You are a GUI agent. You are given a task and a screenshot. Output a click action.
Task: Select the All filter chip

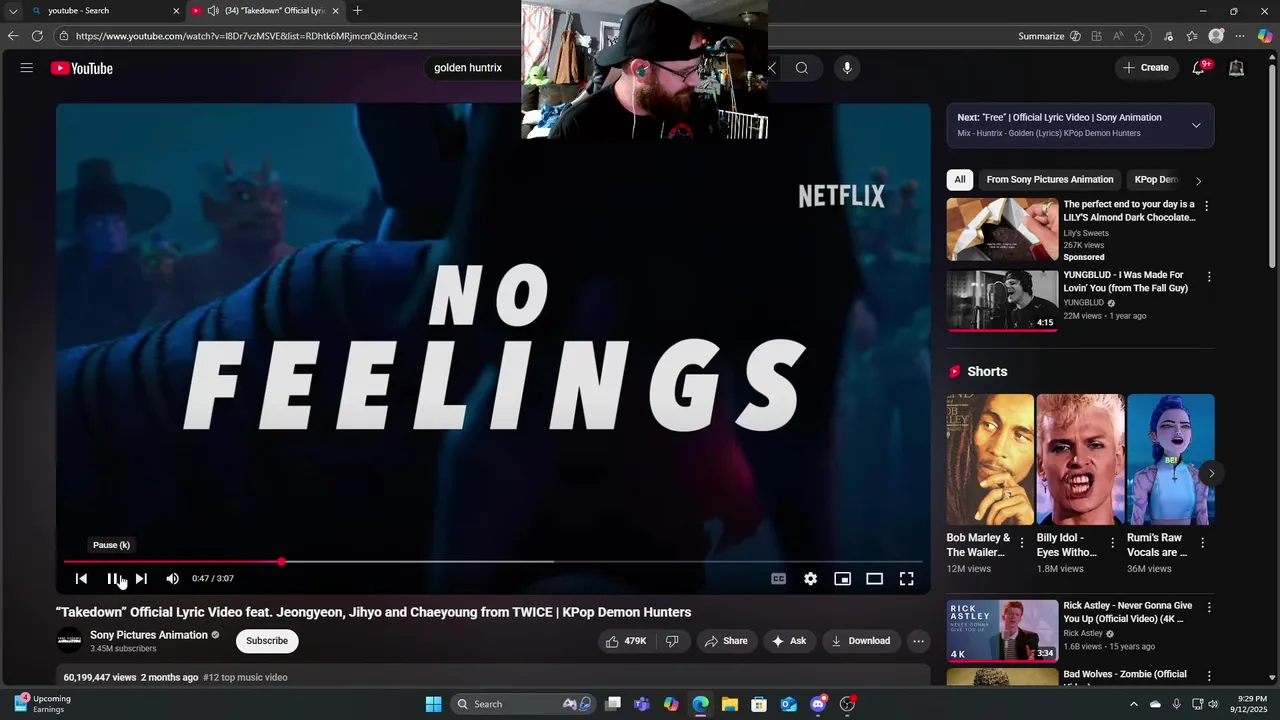(x=960, y=180)
